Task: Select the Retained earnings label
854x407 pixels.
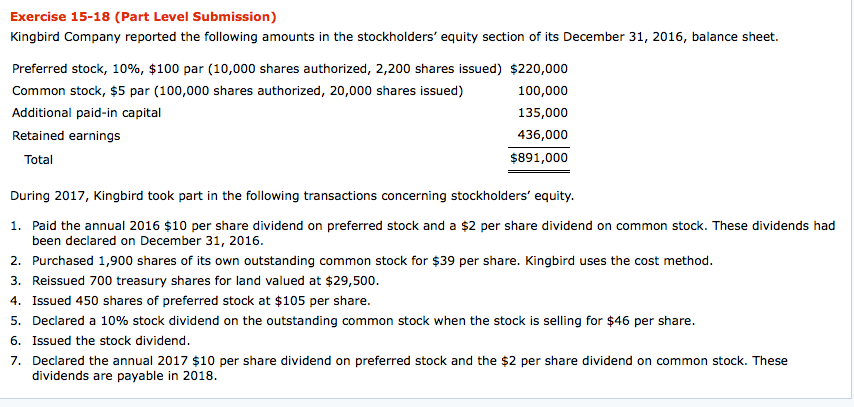Action: tap(66, 135)
